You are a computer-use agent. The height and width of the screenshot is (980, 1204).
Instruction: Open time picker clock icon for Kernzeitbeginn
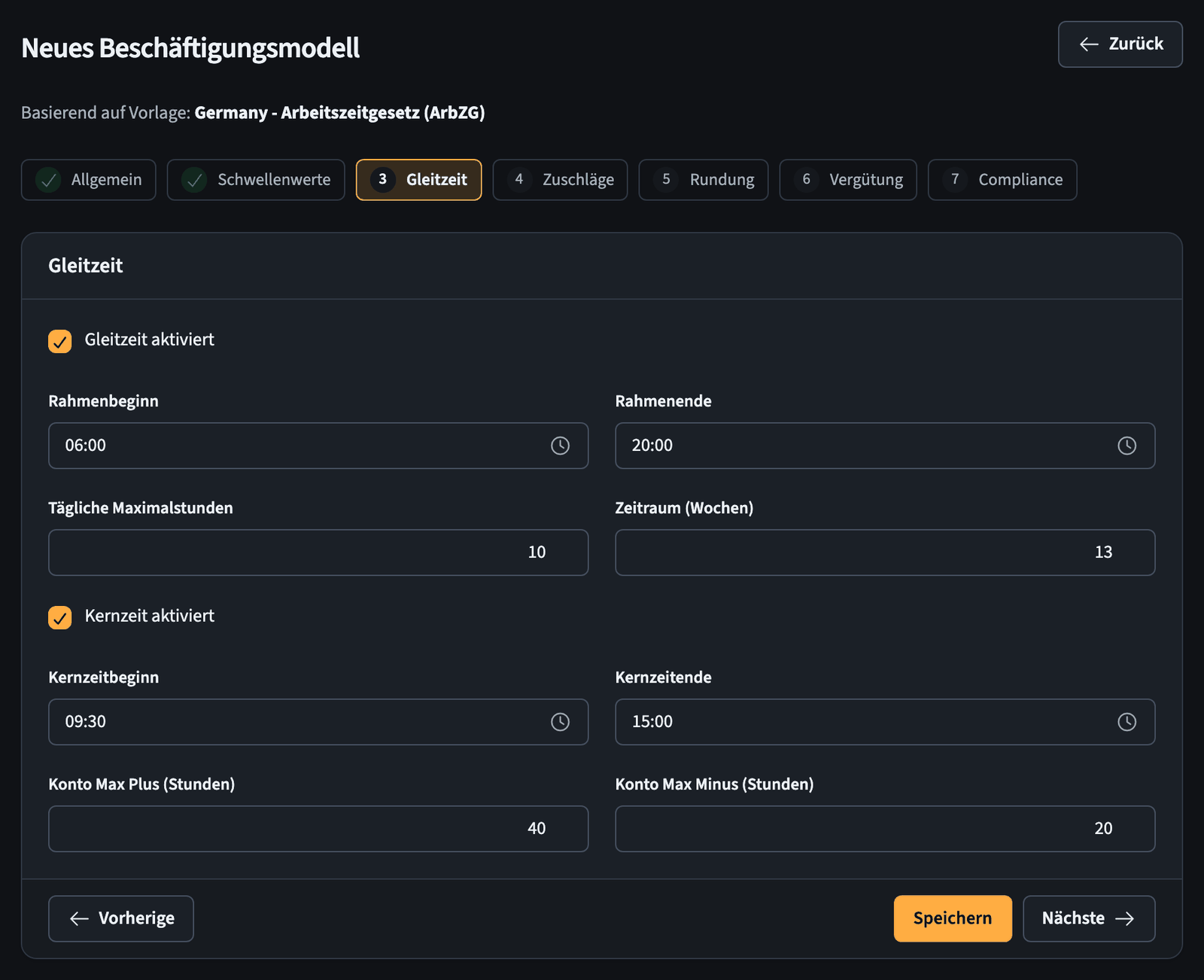560,722
